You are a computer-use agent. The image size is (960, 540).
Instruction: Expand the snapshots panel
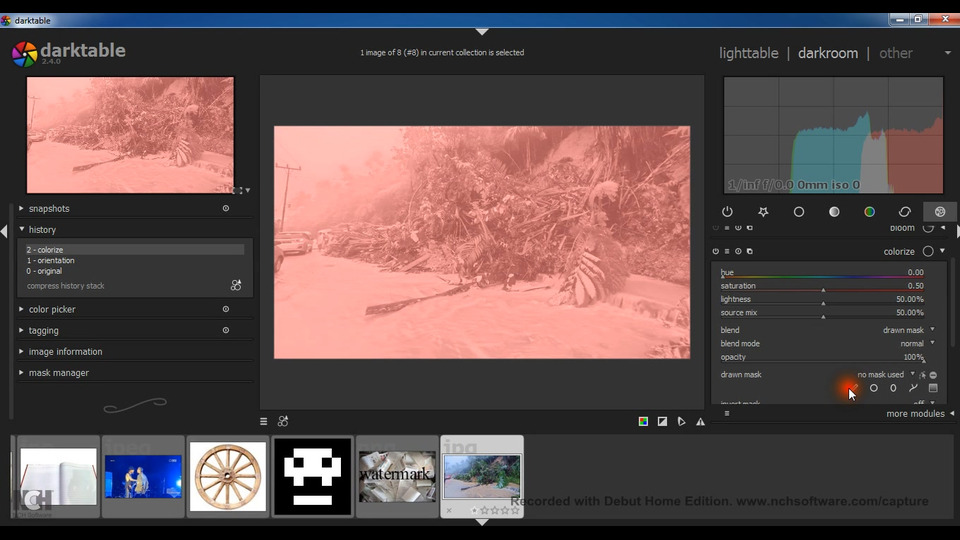tap(49, 209)
